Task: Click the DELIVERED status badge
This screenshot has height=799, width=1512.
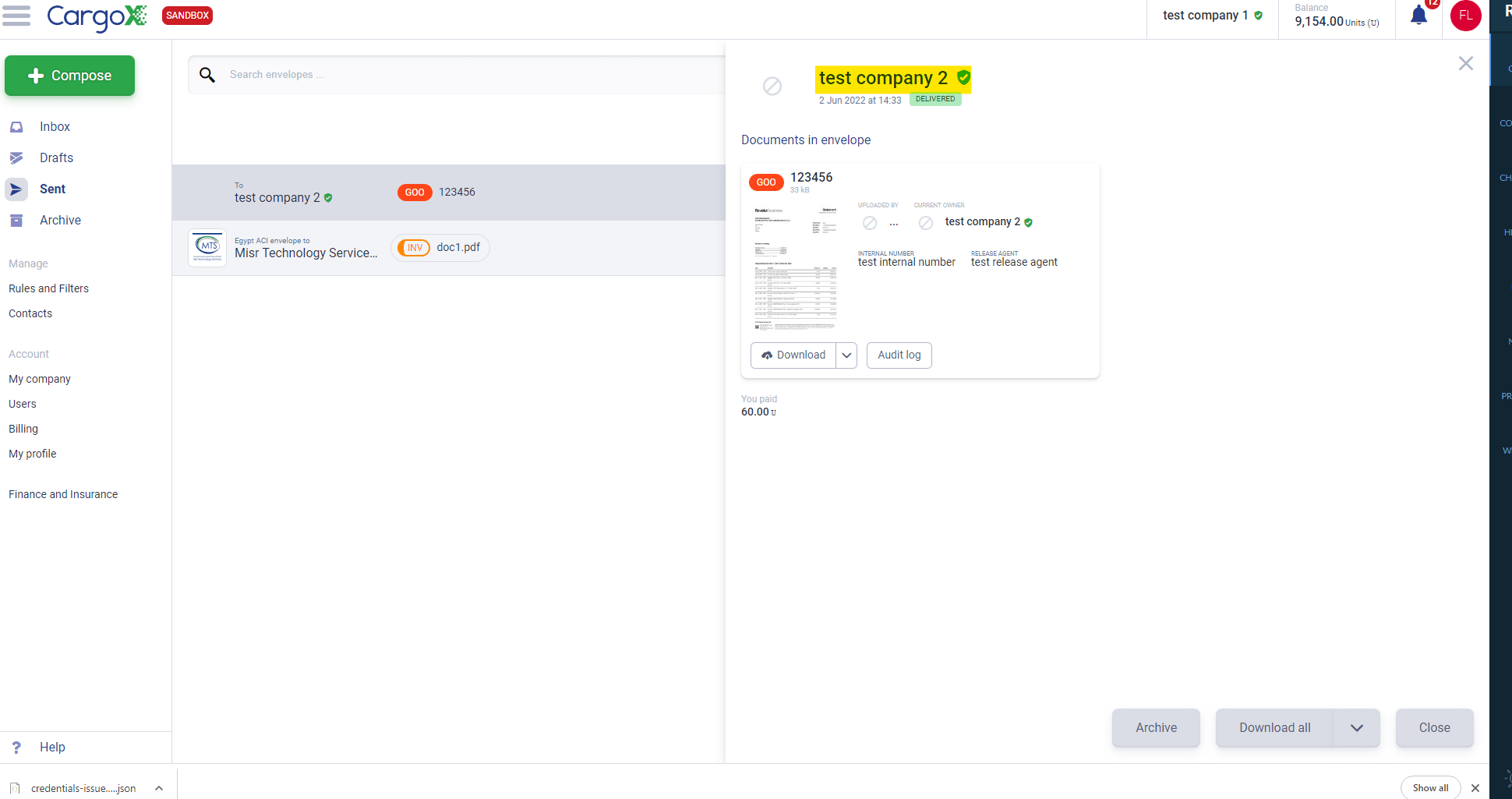Action: tap(934, 98)
